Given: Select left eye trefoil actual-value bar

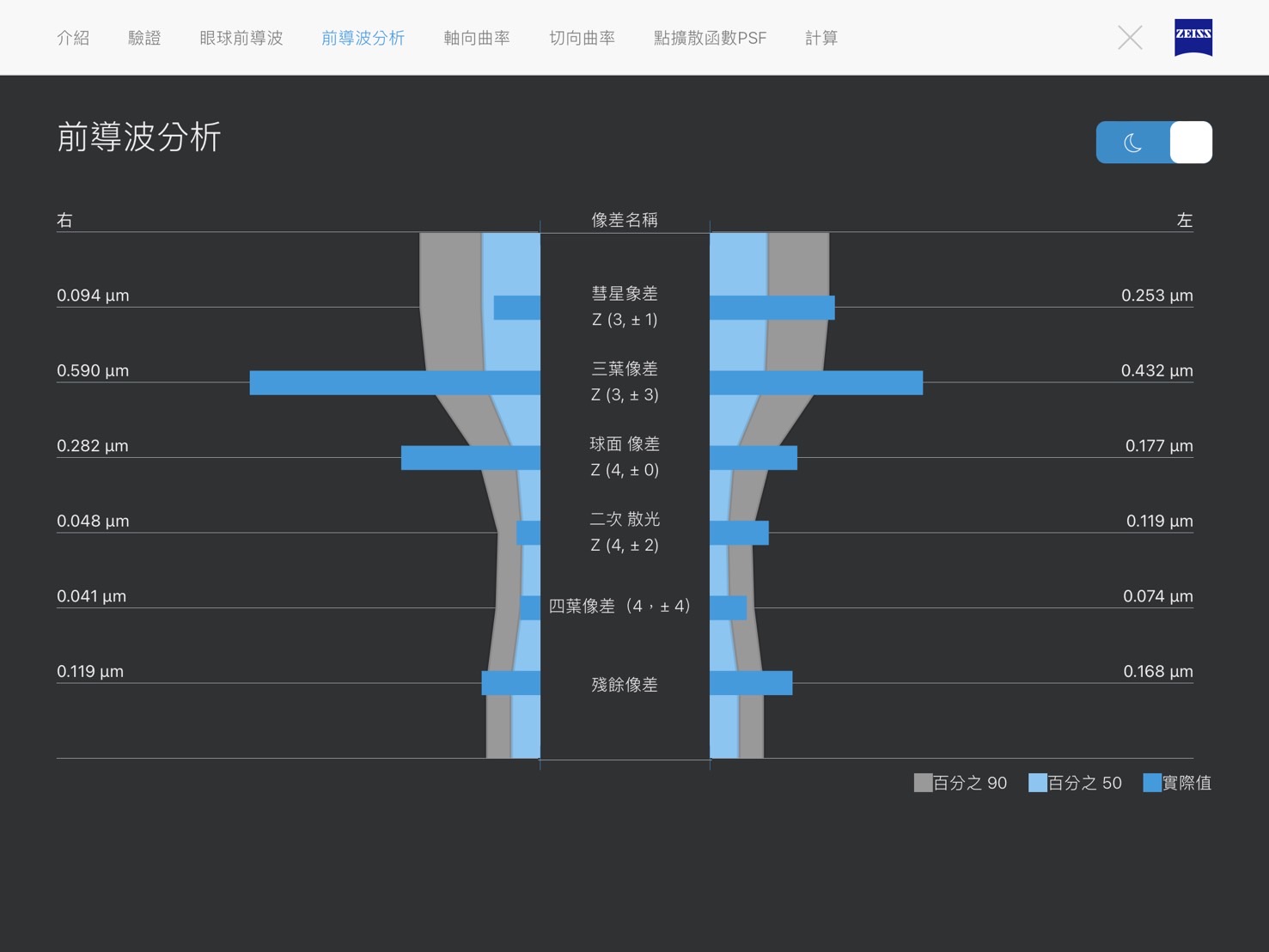Looking at the screenshot, I should click(x=816, y=382).
